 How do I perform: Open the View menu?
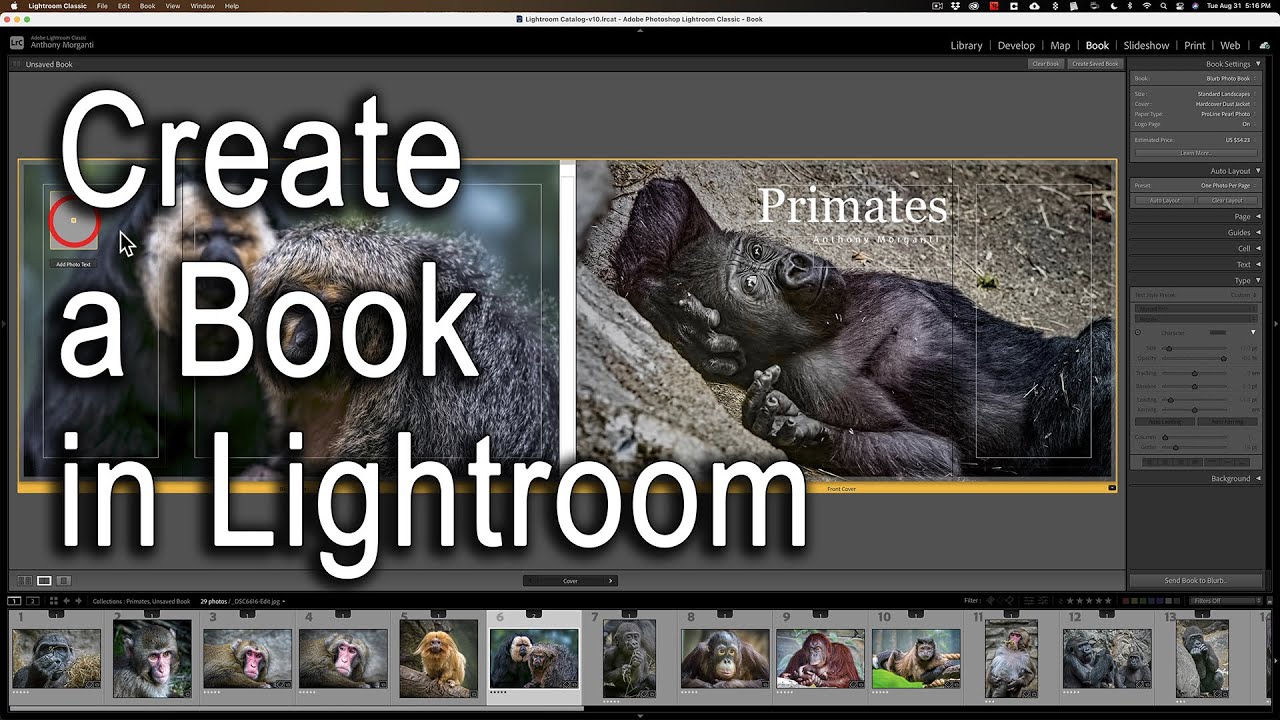172,6
